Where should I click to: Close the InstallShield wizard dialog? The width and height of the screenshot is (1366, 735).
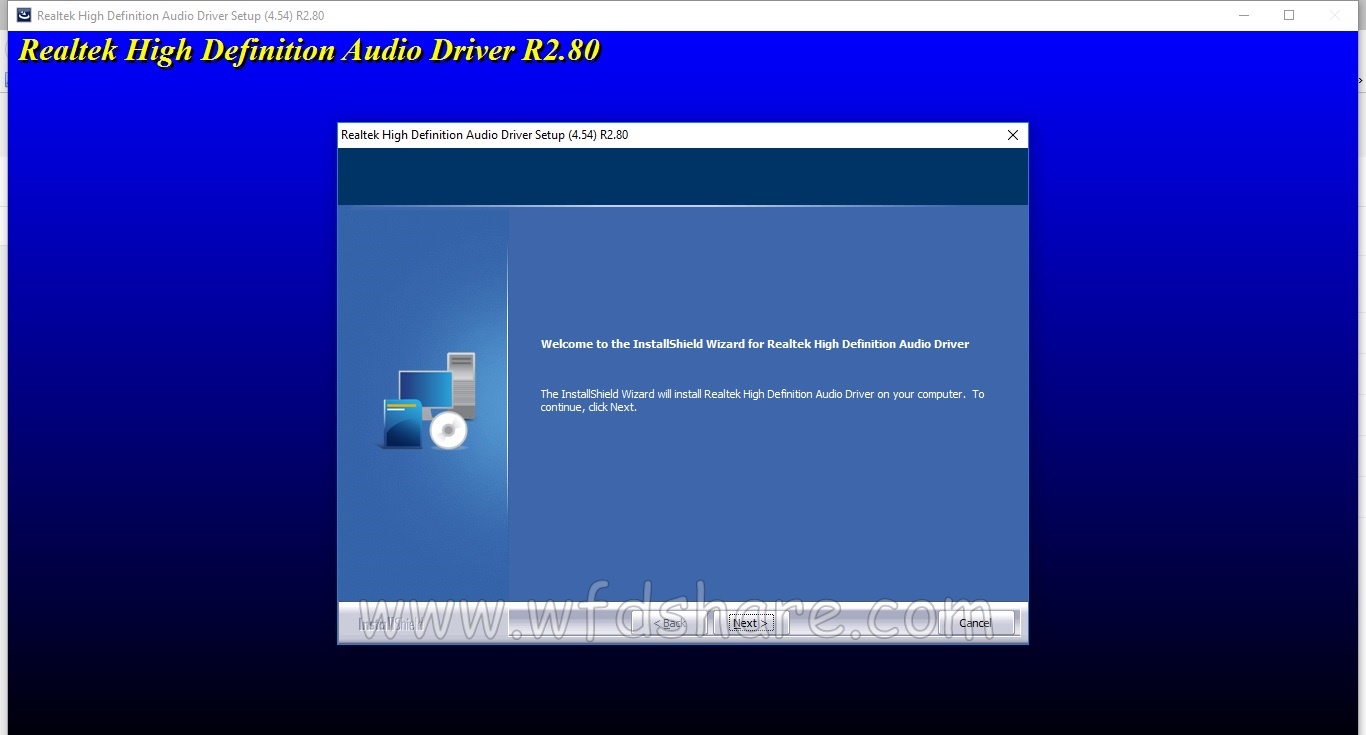coord(1013,135)
